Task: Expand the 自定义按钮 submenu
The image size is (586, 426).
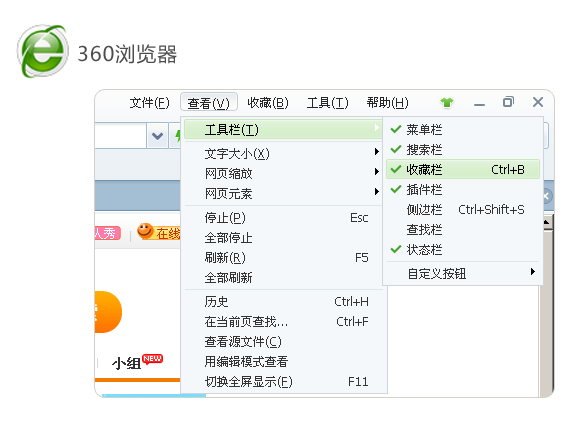Action: coord(463,273)
